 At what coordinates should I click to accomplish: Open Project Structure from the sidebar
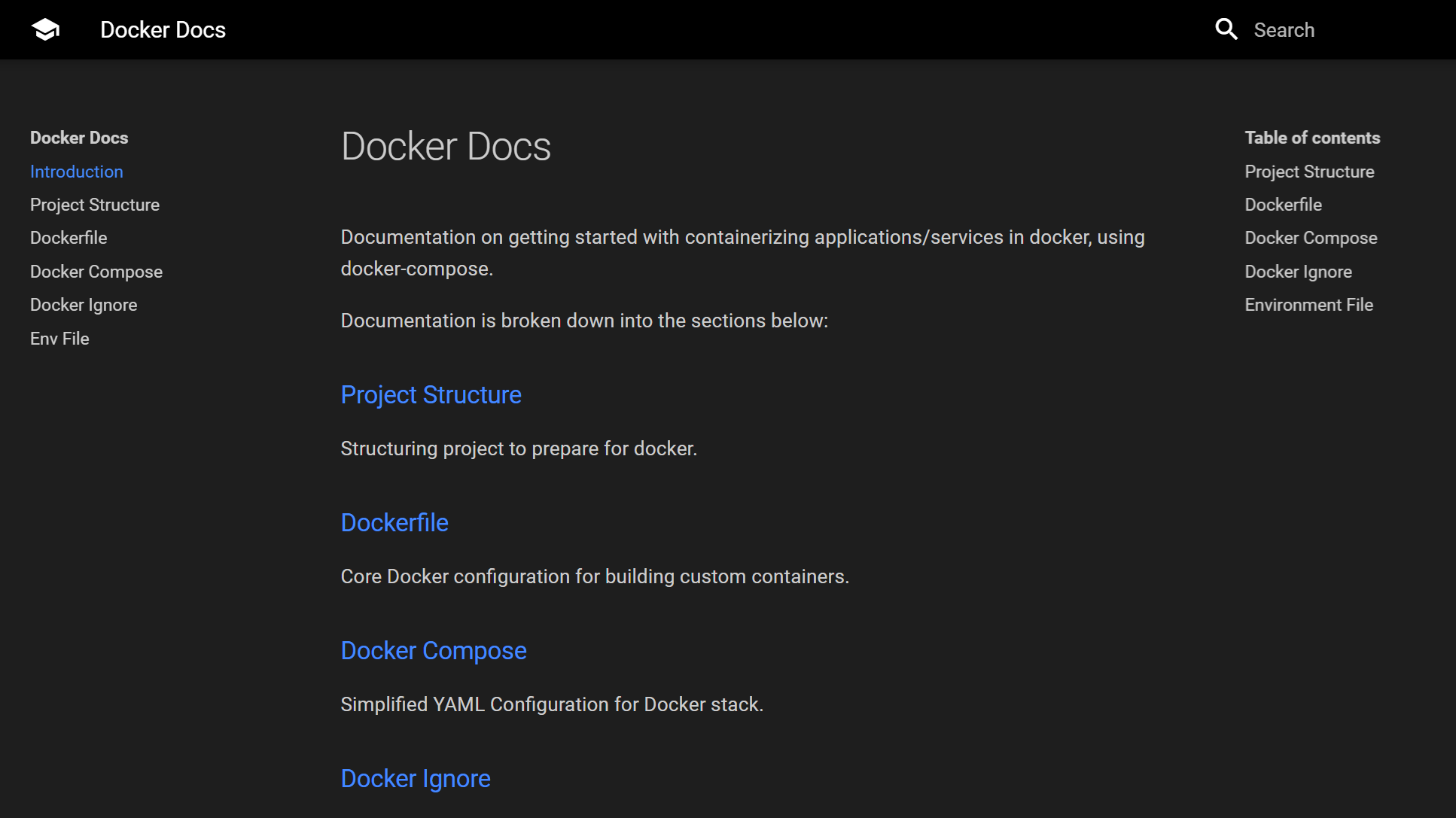coord(95,204)
